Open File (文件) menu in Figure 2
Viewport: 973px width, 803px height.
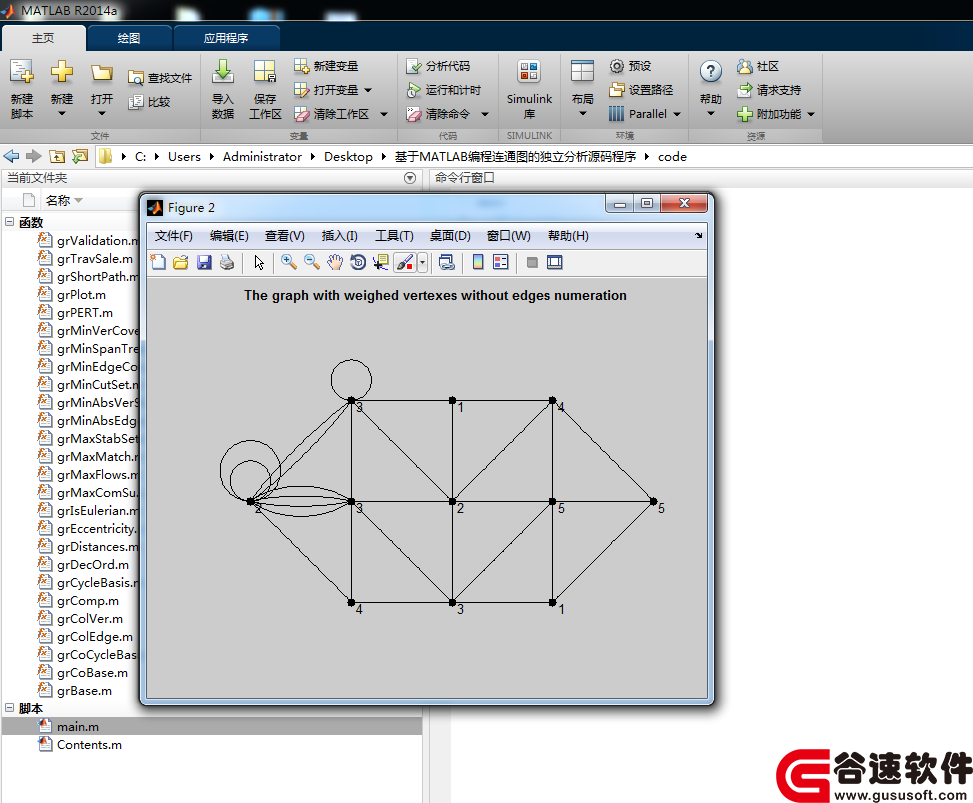click(x=174, y=236)
